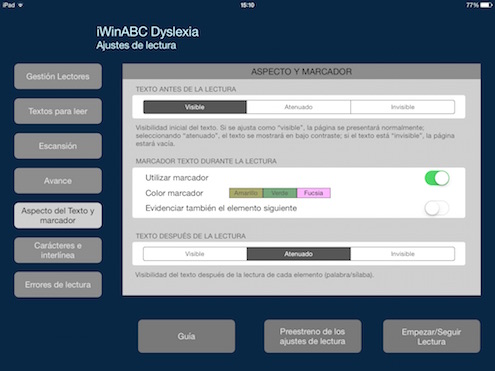
Task: Disable the Utilizar marcador switch
Action: pyautogui.click(x=437, y=178)
